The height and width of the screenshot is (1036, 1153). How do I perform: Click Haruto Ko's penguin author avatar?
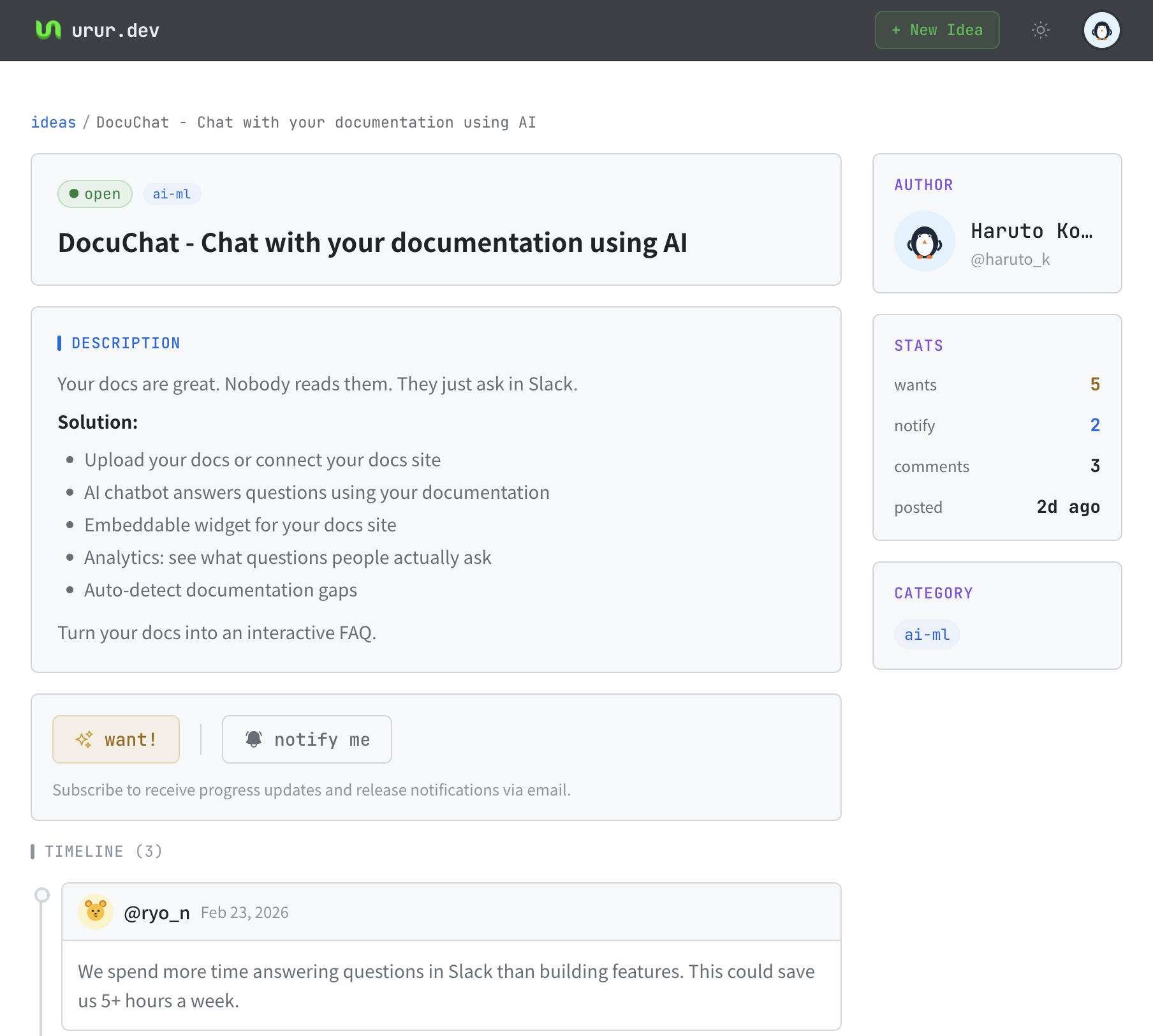click(x=924, y=242)
